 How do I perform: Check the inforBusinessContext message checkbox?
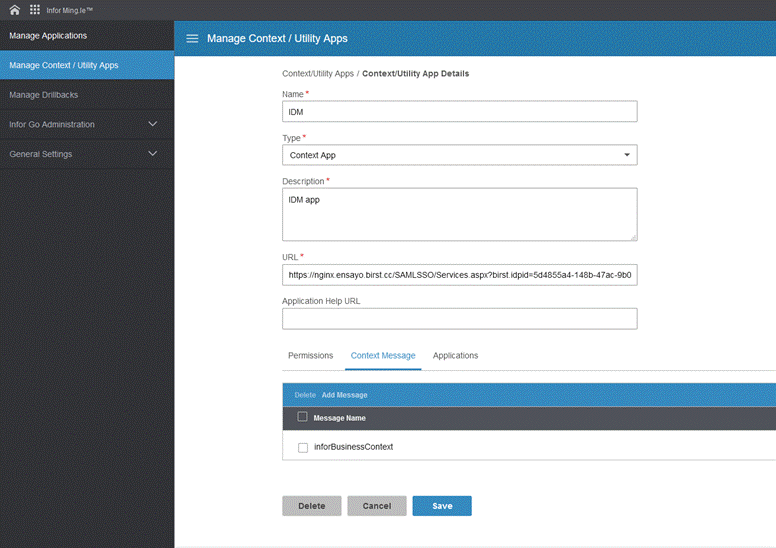pyautogui.click(x=303, y=447)
